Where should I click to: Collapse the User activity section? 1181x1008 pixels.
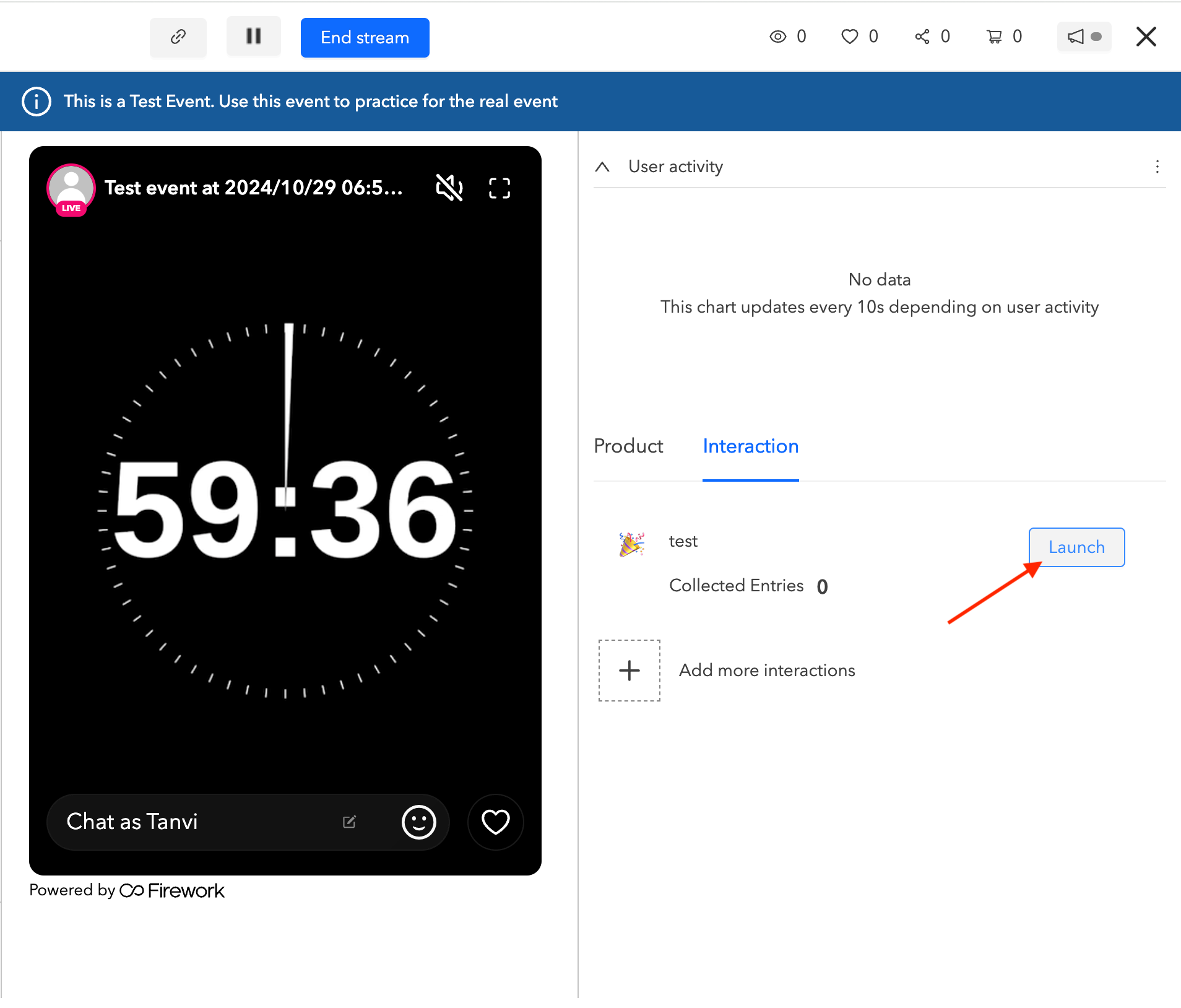(x=602, y=167)
